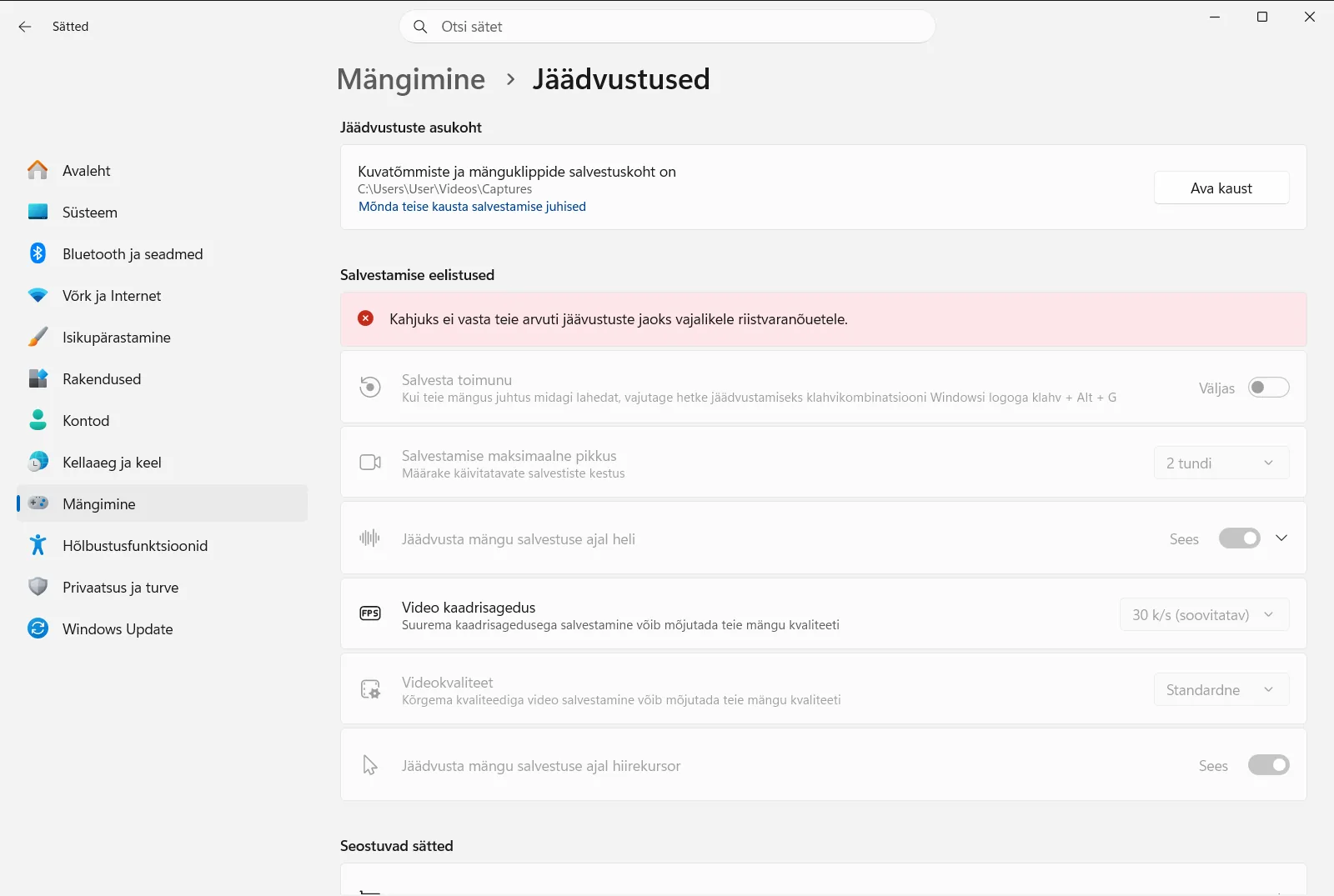Click the camera icon by Salvestamise maksimaalne pikkus
1334x896 pixels.
point(370,462)
